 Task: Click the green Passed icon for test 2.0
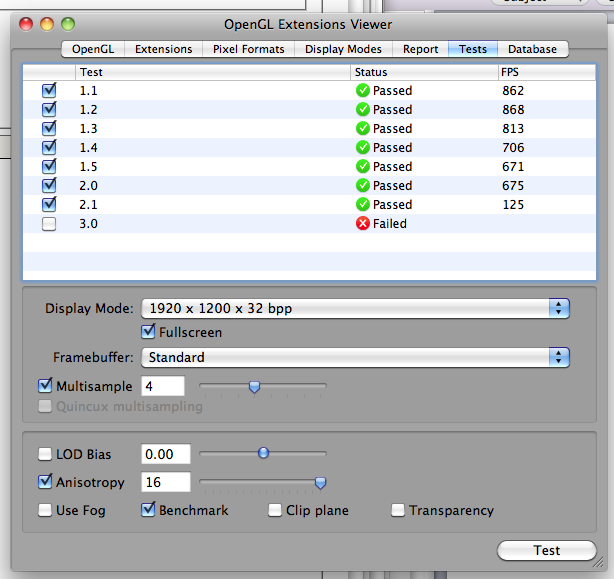[x=363, y=185]
